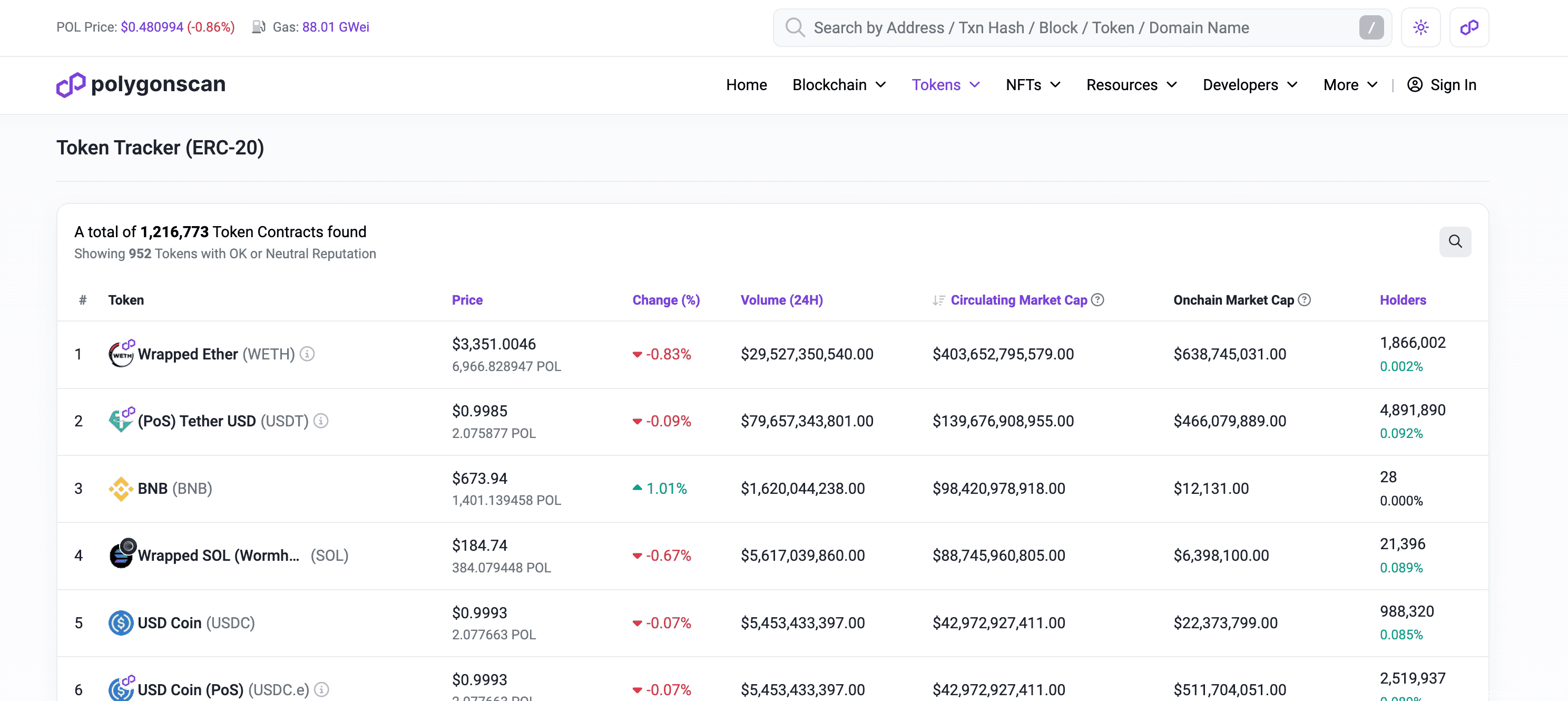1568x701 pixels.
Task: Click the Onchain Market Cap help icon
Action: click(1304, 300)
